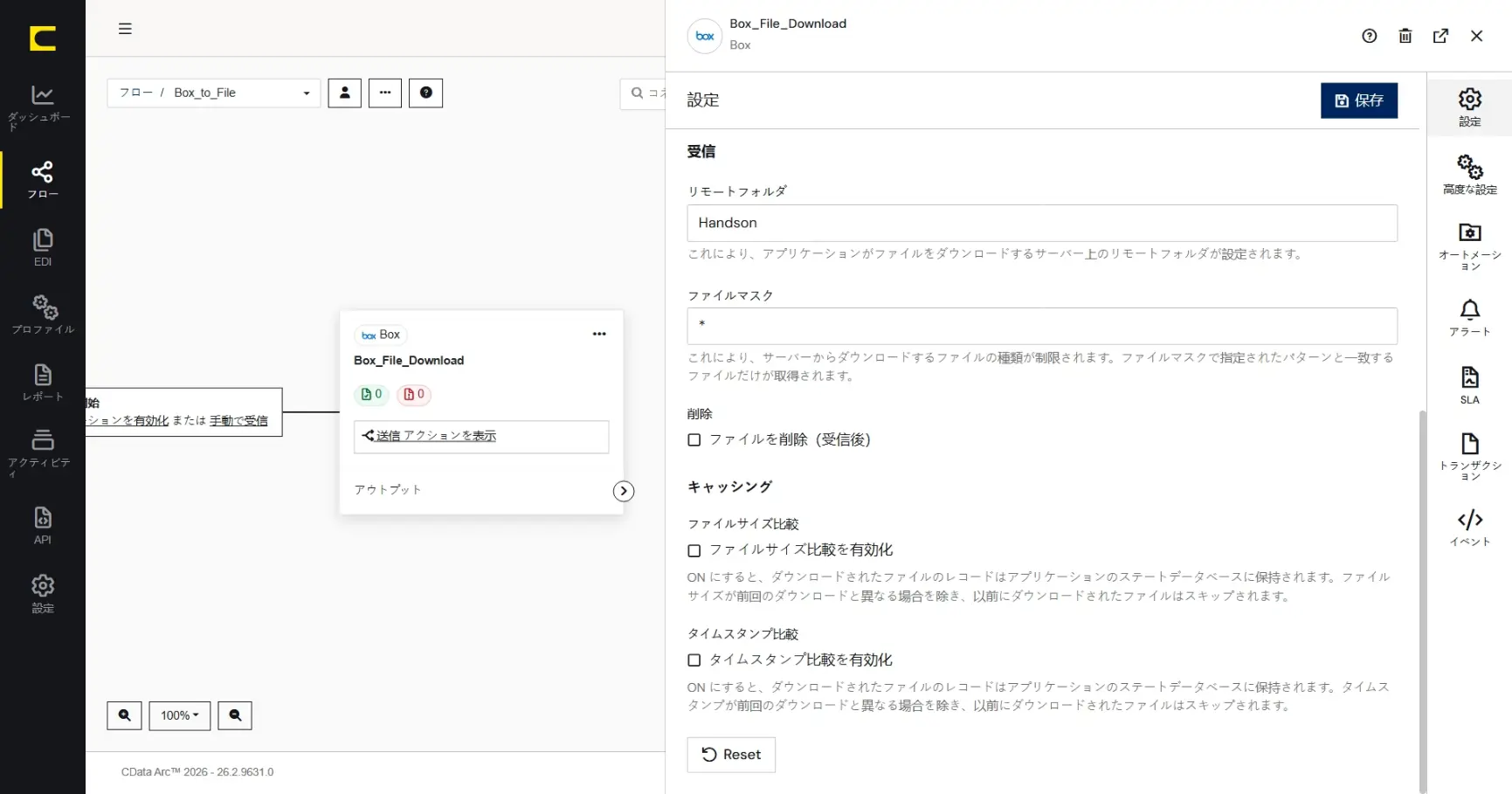
Task: Zoom in the flow canvas
Action: click(x=124, y=715)
